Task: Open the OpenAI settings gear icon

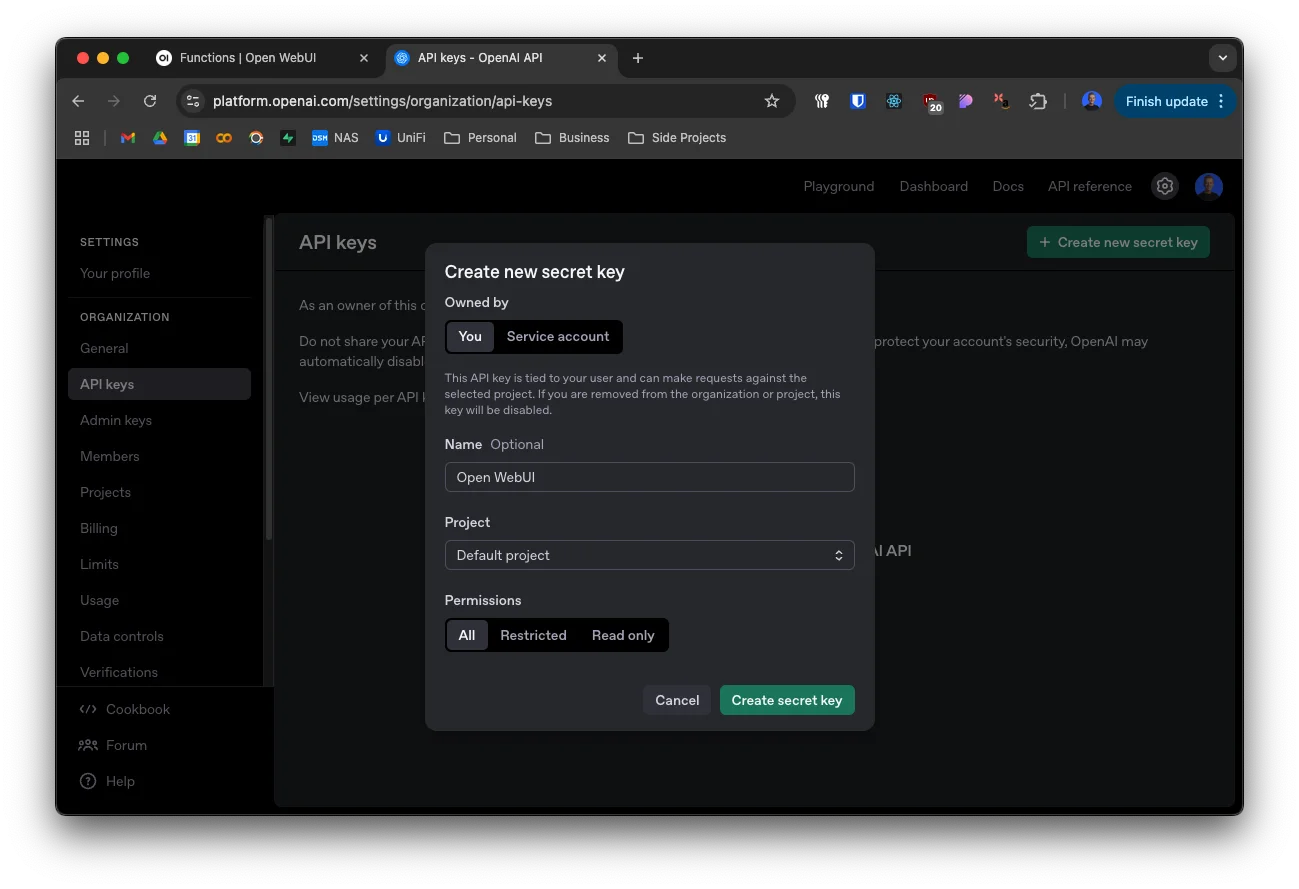Action: click(1164, 186)
